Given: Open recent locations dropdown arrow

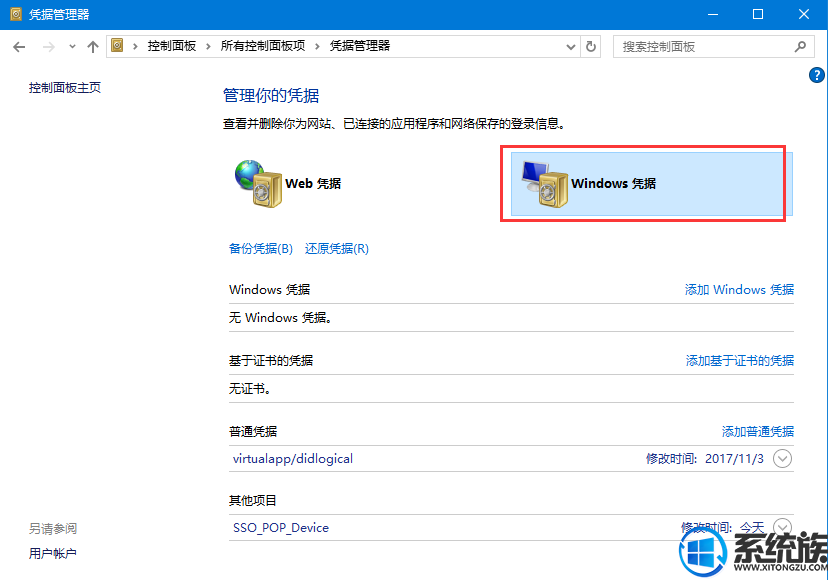Looking at the screenshot, I should (72, 47).
